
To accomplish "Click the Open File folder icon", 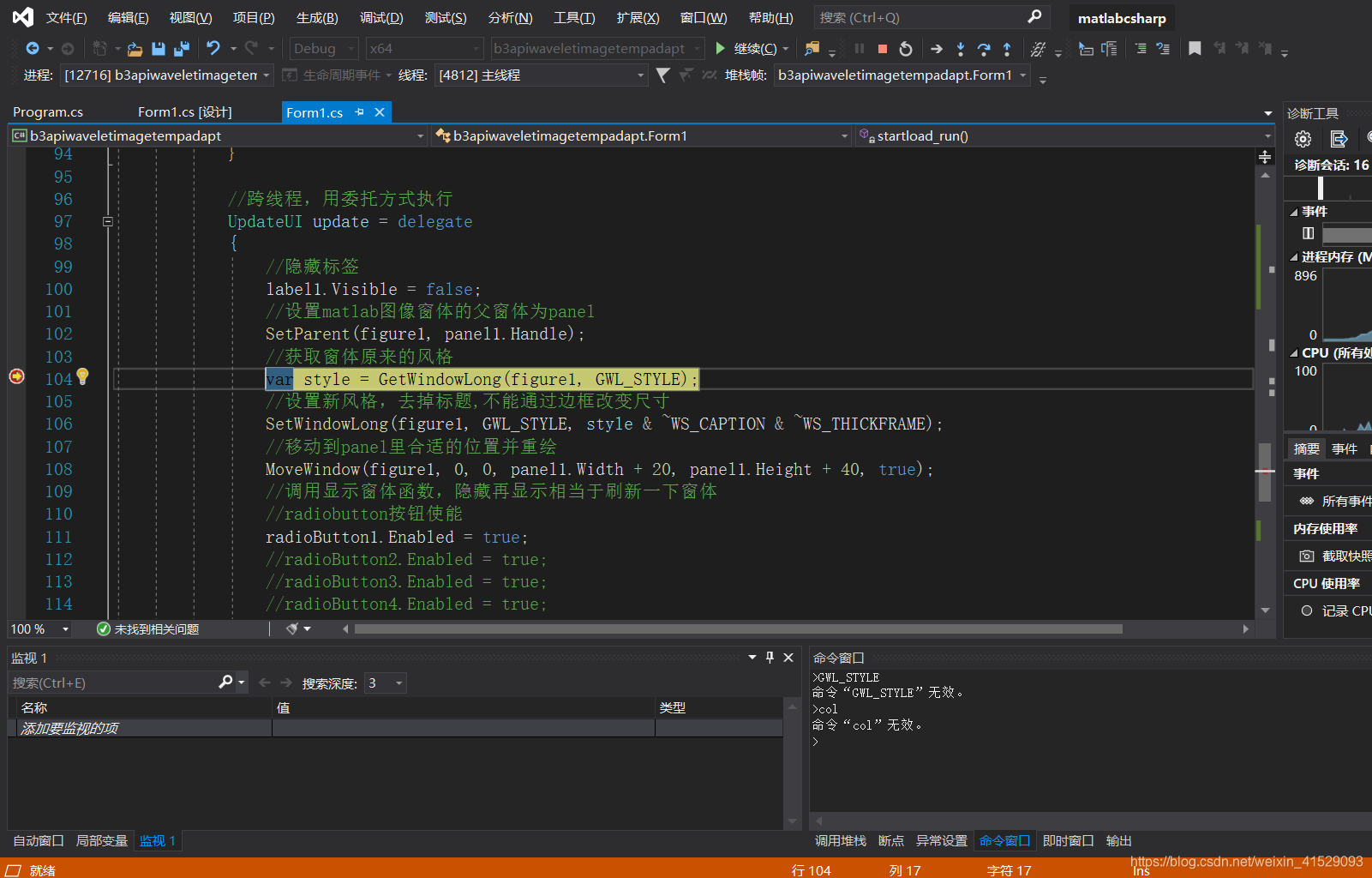I will (135, 49).
